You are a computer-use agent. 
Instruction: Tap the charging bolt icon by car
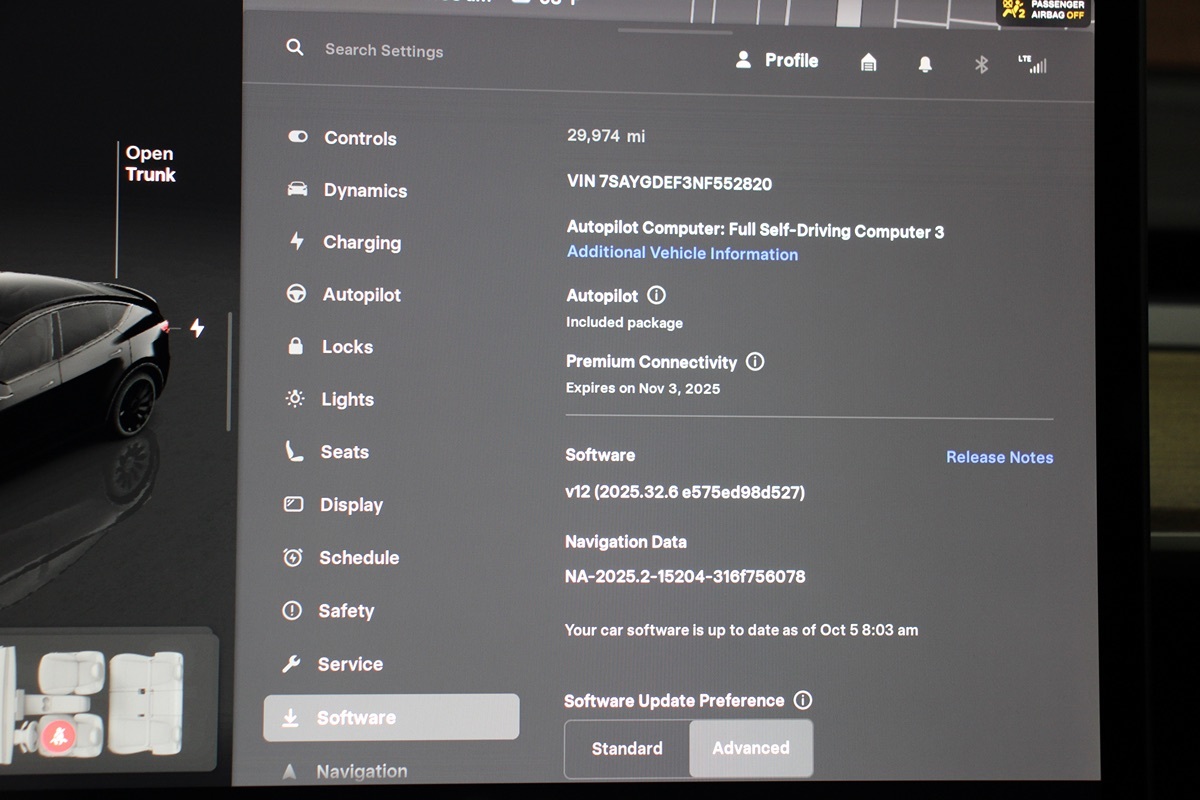pos(197,328)
